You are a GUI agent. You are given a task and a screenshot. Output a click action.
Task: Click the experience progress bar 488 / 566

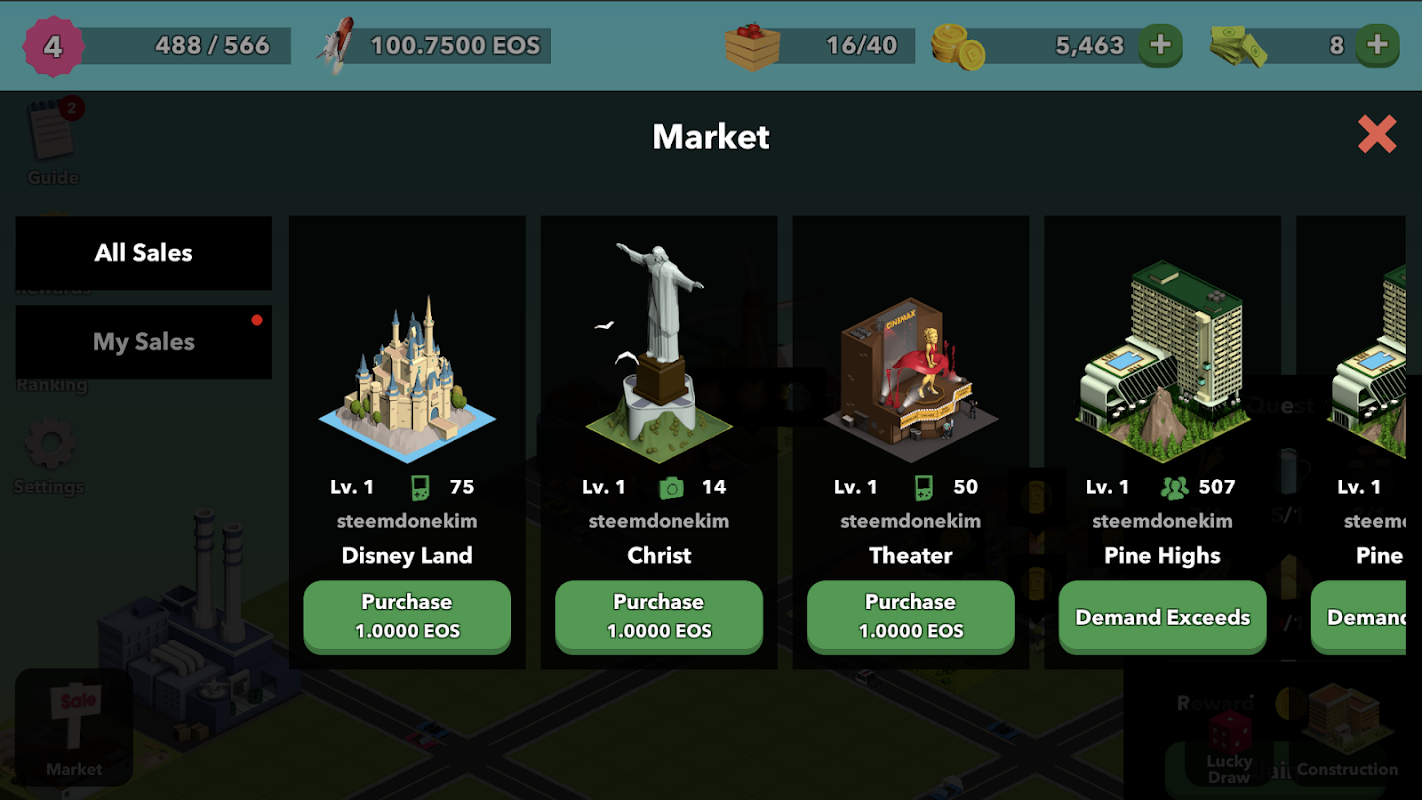click(187, 46)
